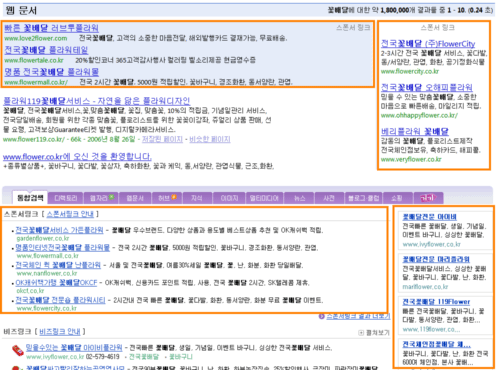Open the 허브 tab with orange badge
Viewport: 497px width, 370px height.
tap(167, 198)
